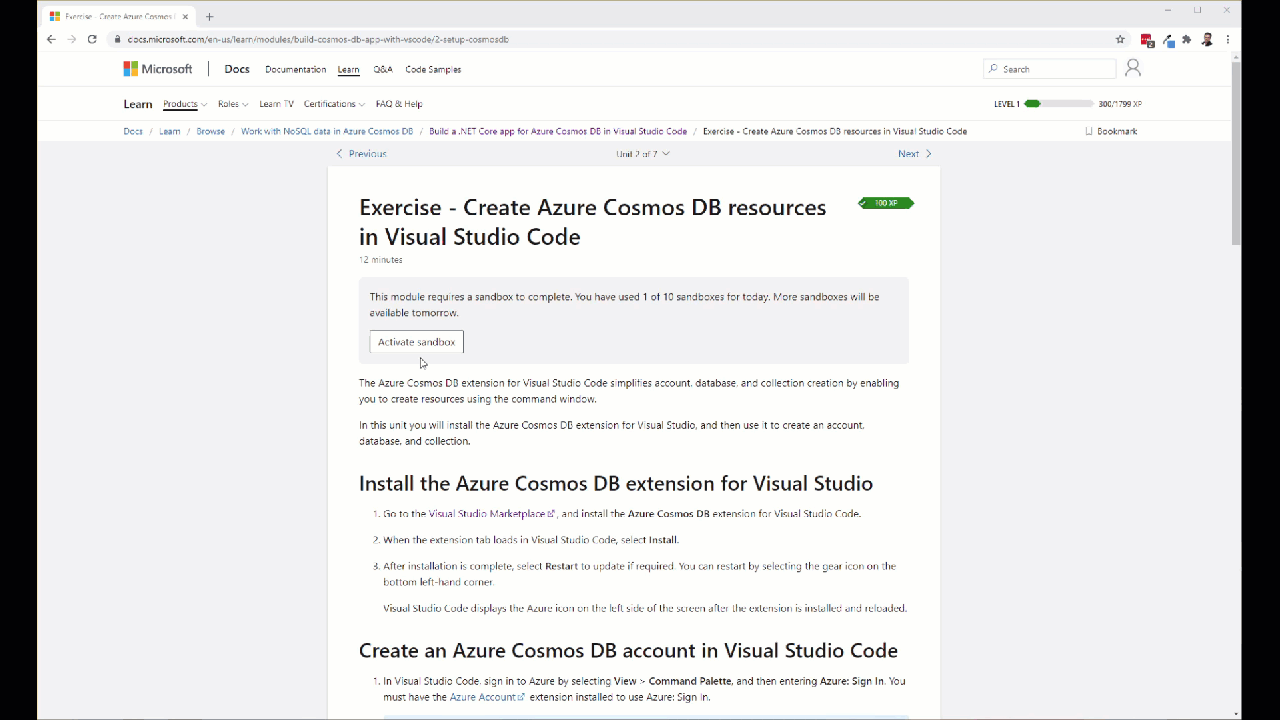Open Work with NoSQL data breadcrumb
This screenshot has width=1280, height=720.
point(327,131)
